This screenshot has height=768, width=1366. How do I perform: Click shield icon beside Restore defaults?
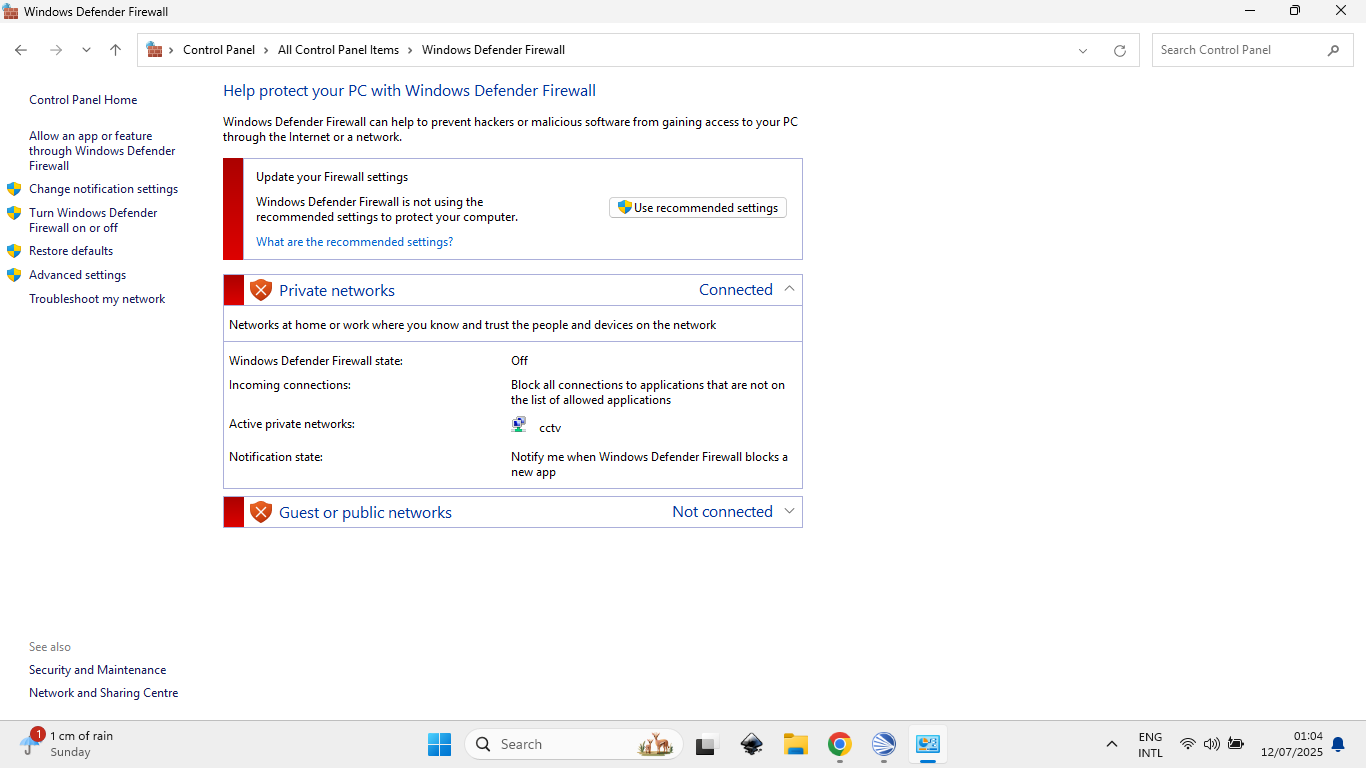coord(14,251)
